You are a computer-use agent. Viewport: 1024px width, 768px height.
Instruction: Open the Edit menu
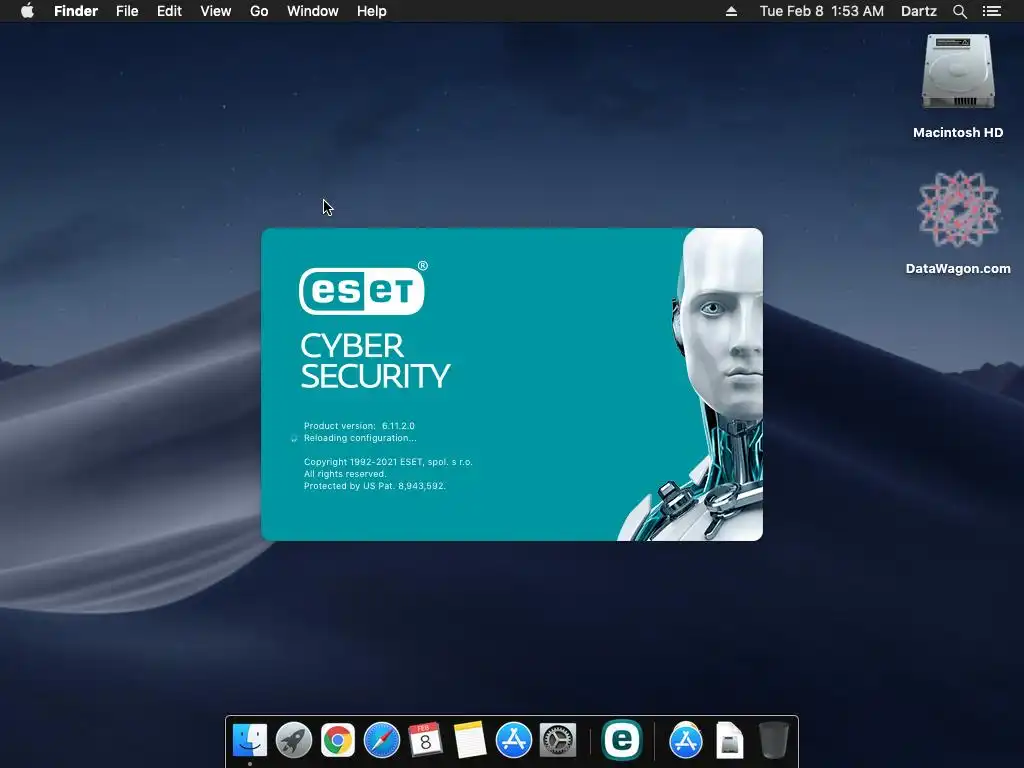pyautogui.click(x=169, y=11)
